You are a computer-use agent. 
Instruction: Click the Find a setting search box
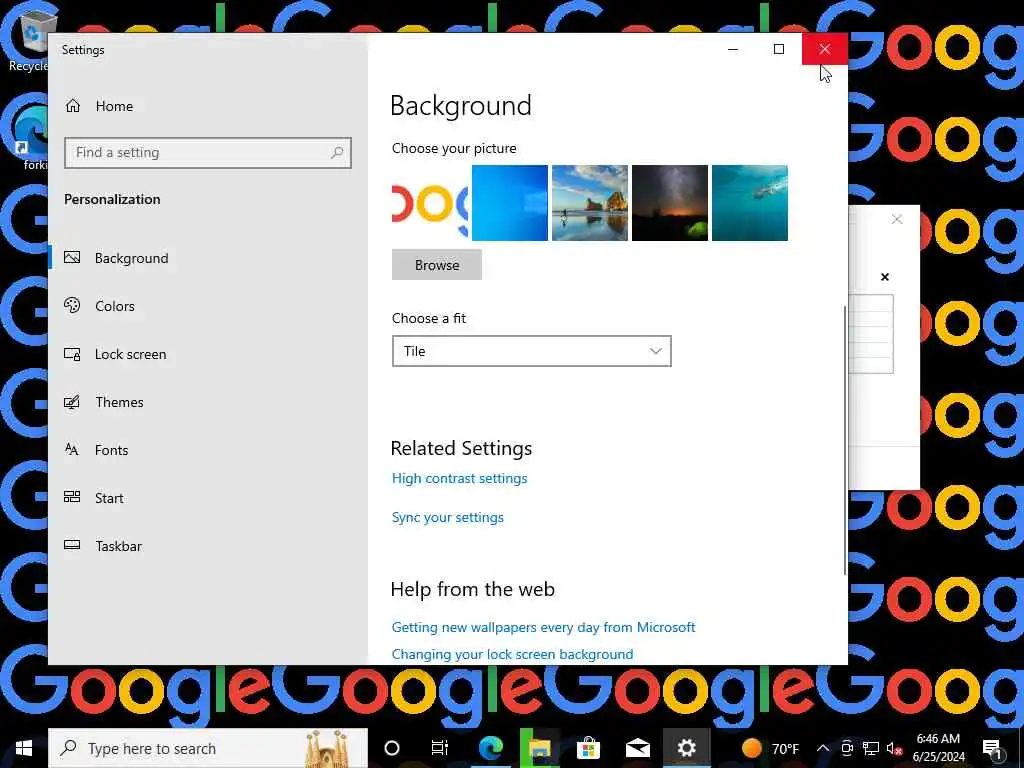(x=208, y=152)
